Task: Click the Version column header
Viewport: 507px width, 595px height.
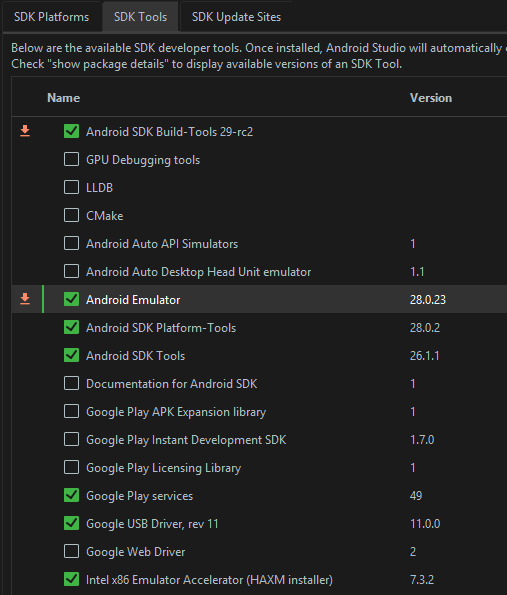Action: pos(431,98)
